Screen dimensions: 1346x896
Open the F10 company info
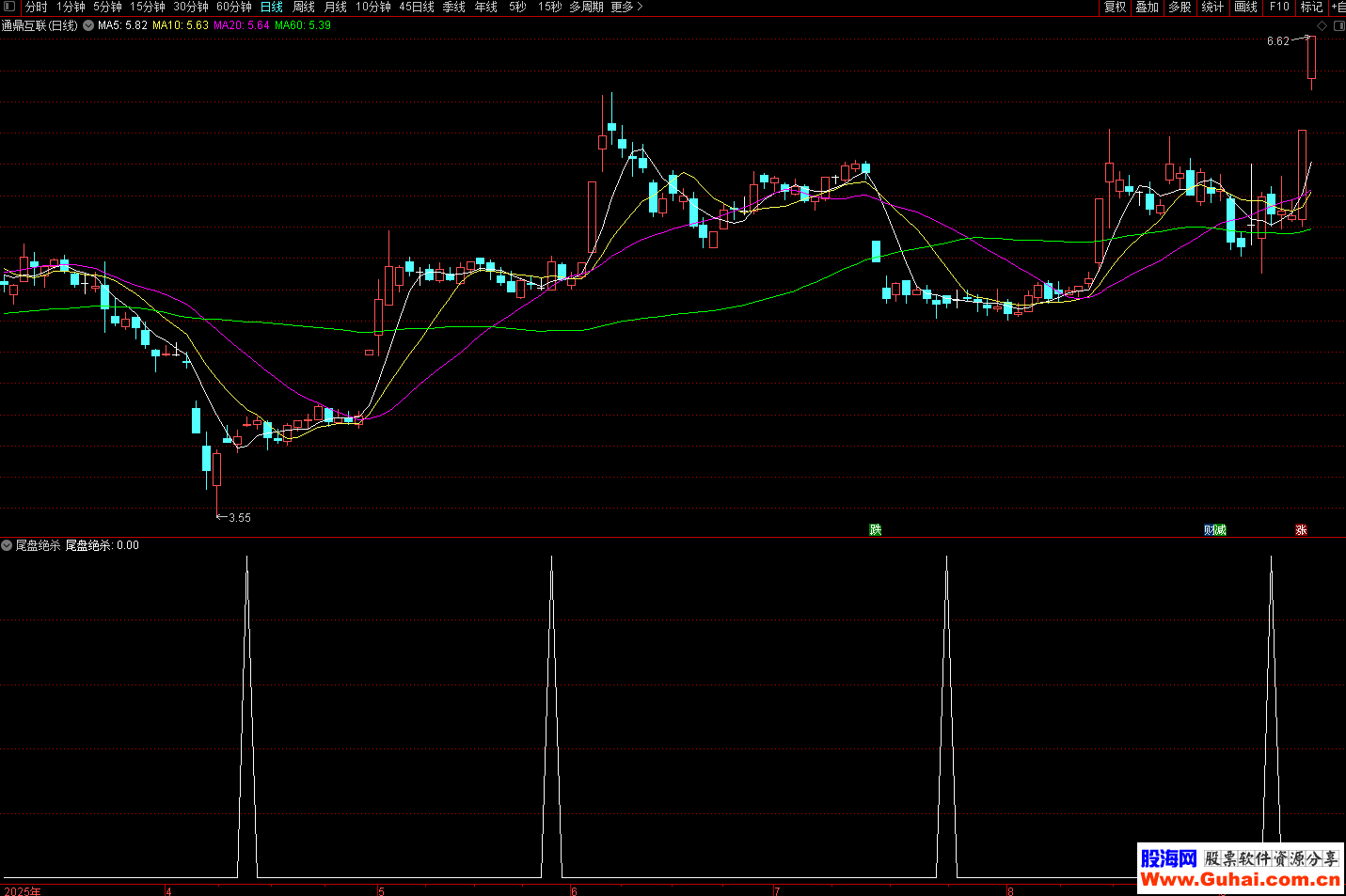coord(1279,7)
